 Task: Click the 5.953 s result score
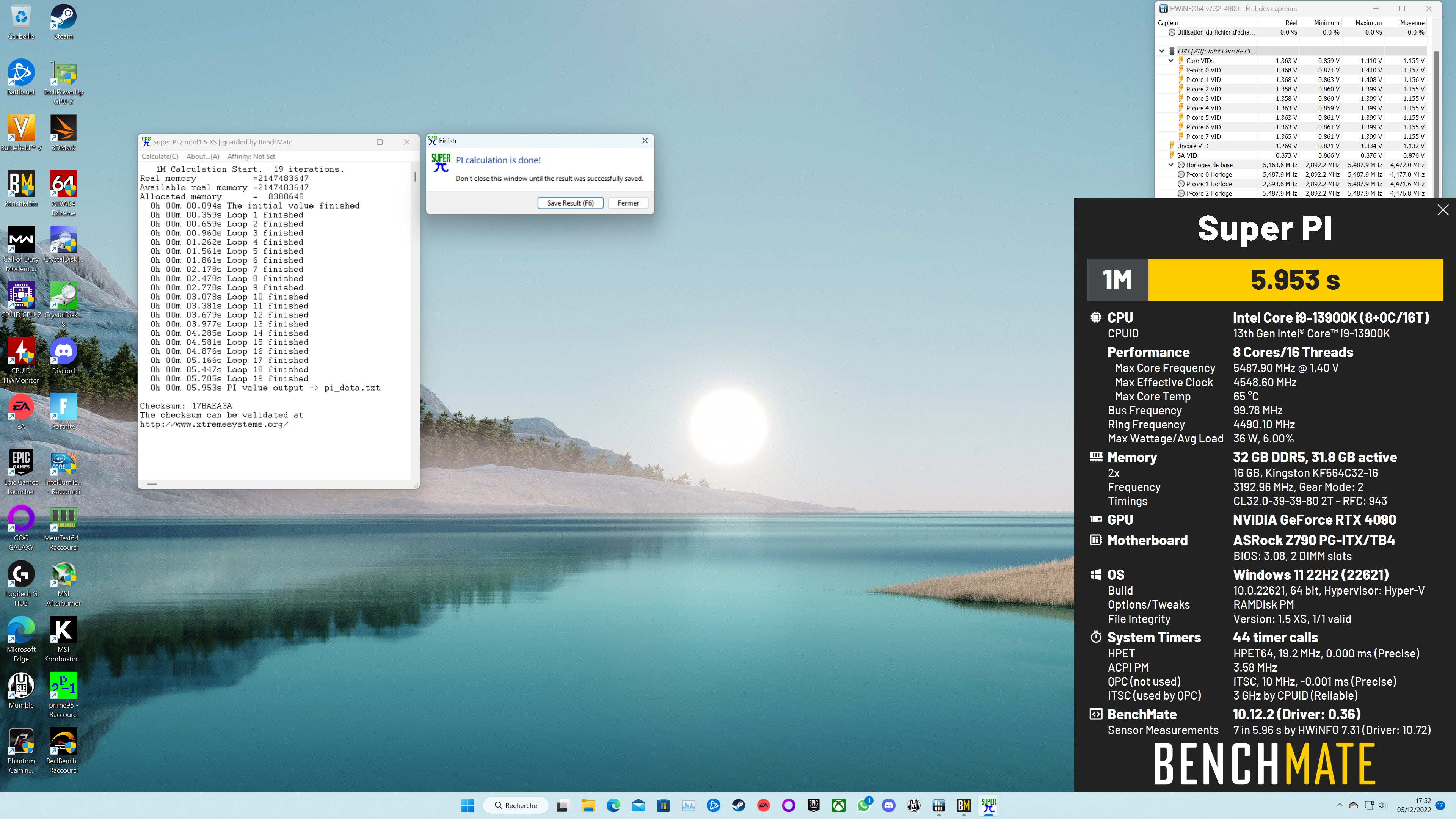1295,280
